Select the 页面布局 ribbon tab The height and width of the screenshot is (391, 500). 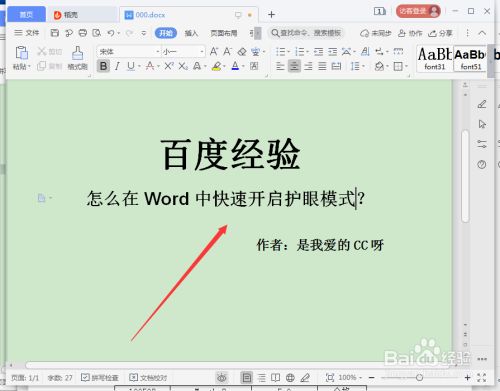point(224,33)
